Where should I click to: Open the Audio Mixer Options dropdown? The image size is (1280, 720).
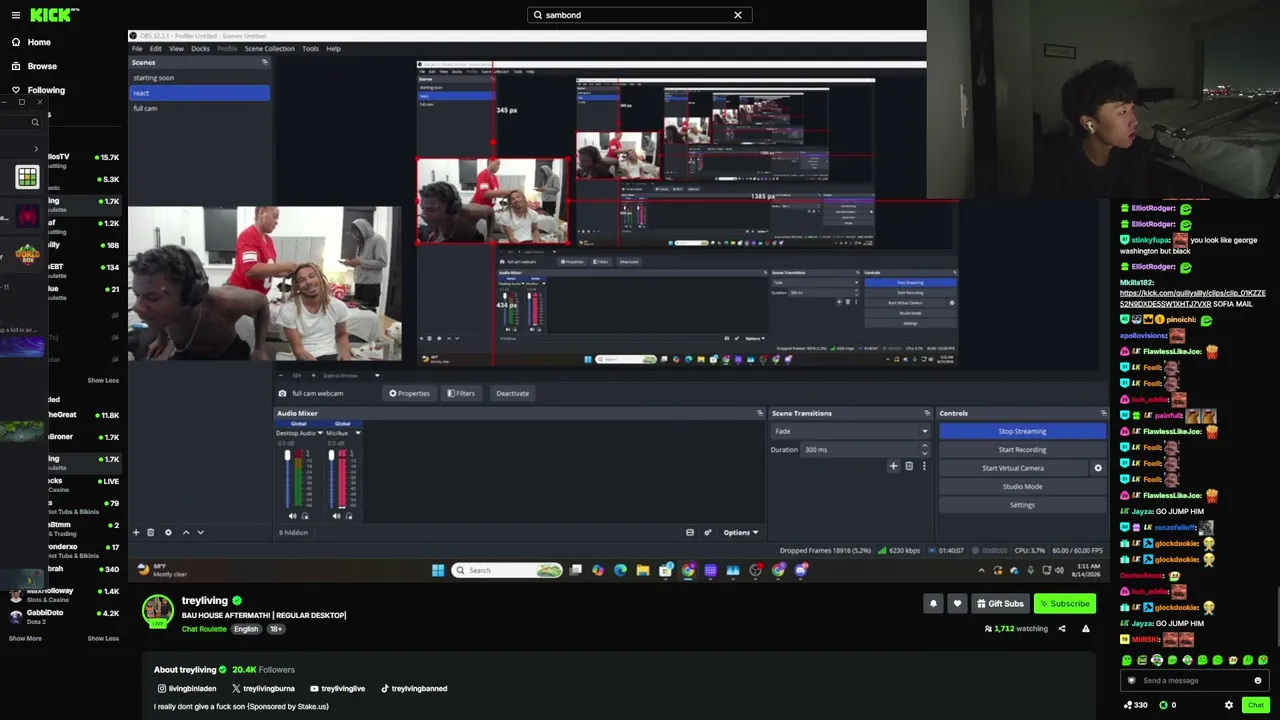(x=741, y=533)
